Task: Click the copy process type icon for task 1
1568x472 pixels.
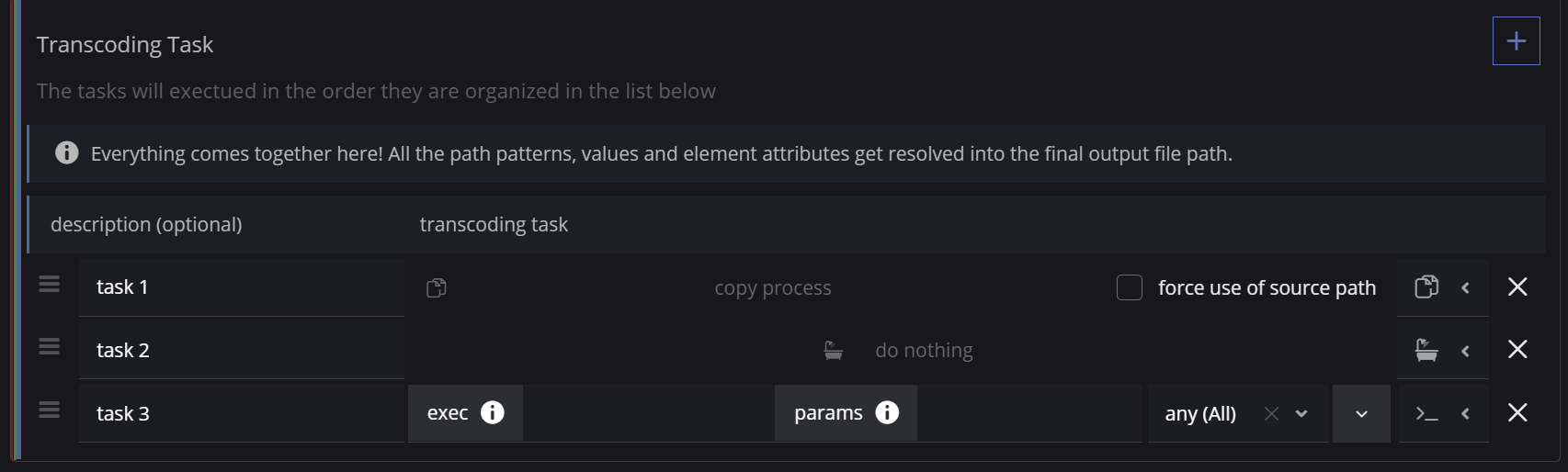Action: point(1426,287)
